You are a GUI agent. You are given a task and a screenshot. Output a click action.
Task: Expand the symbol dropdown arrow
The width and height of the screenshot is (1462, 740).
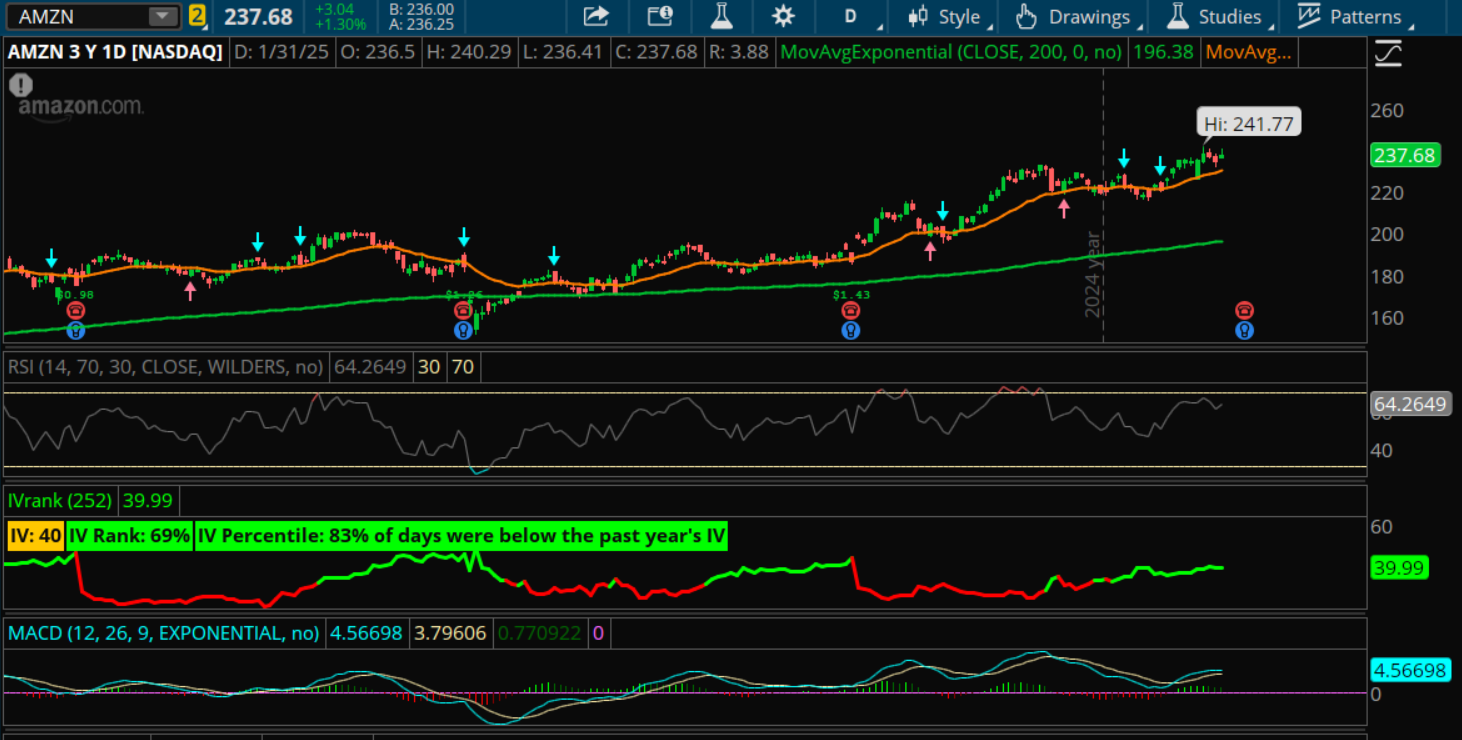(x=161, y=16)
